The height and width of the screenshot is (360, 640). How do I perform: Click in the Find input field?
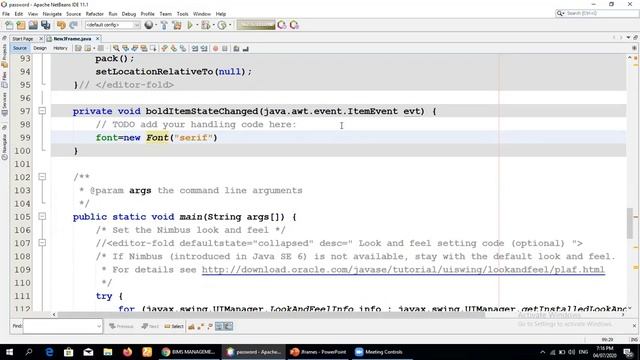coord(60,326)
